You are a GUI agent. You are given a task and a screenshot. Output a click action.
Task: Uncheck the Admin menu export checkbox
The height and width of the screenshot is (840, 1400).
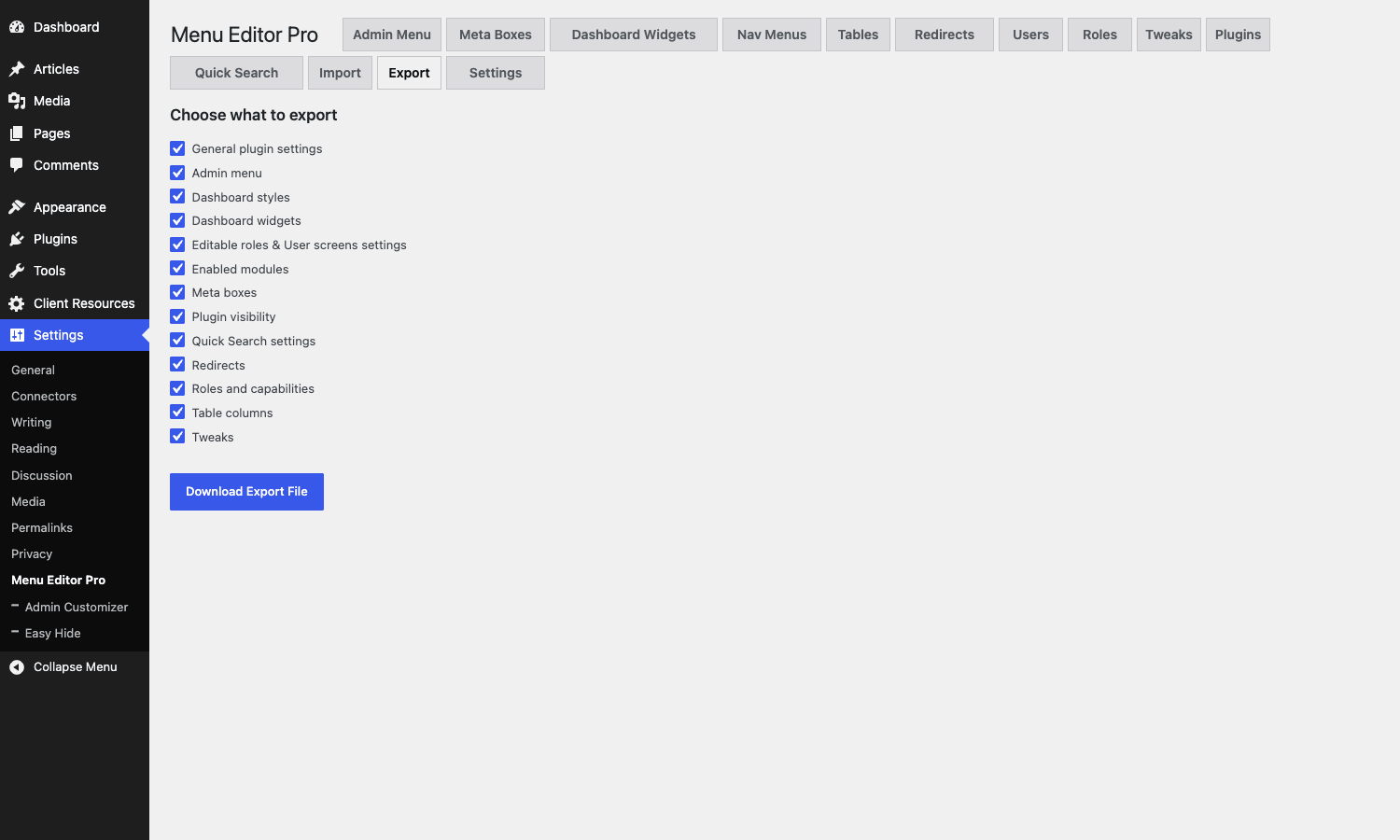pos(177,173)
